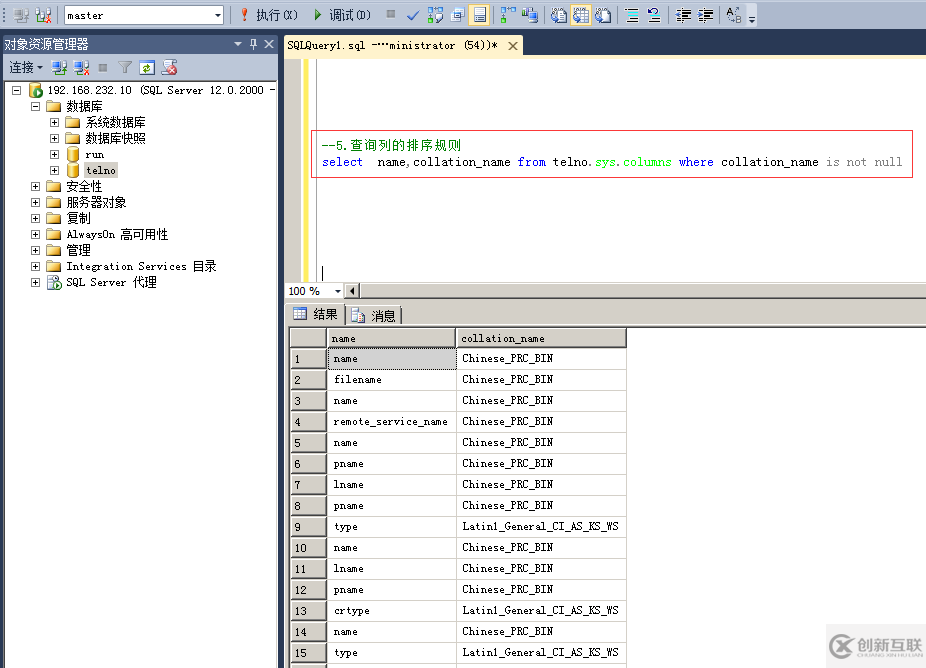Click the 执行(X) execute button

[267, 15]
